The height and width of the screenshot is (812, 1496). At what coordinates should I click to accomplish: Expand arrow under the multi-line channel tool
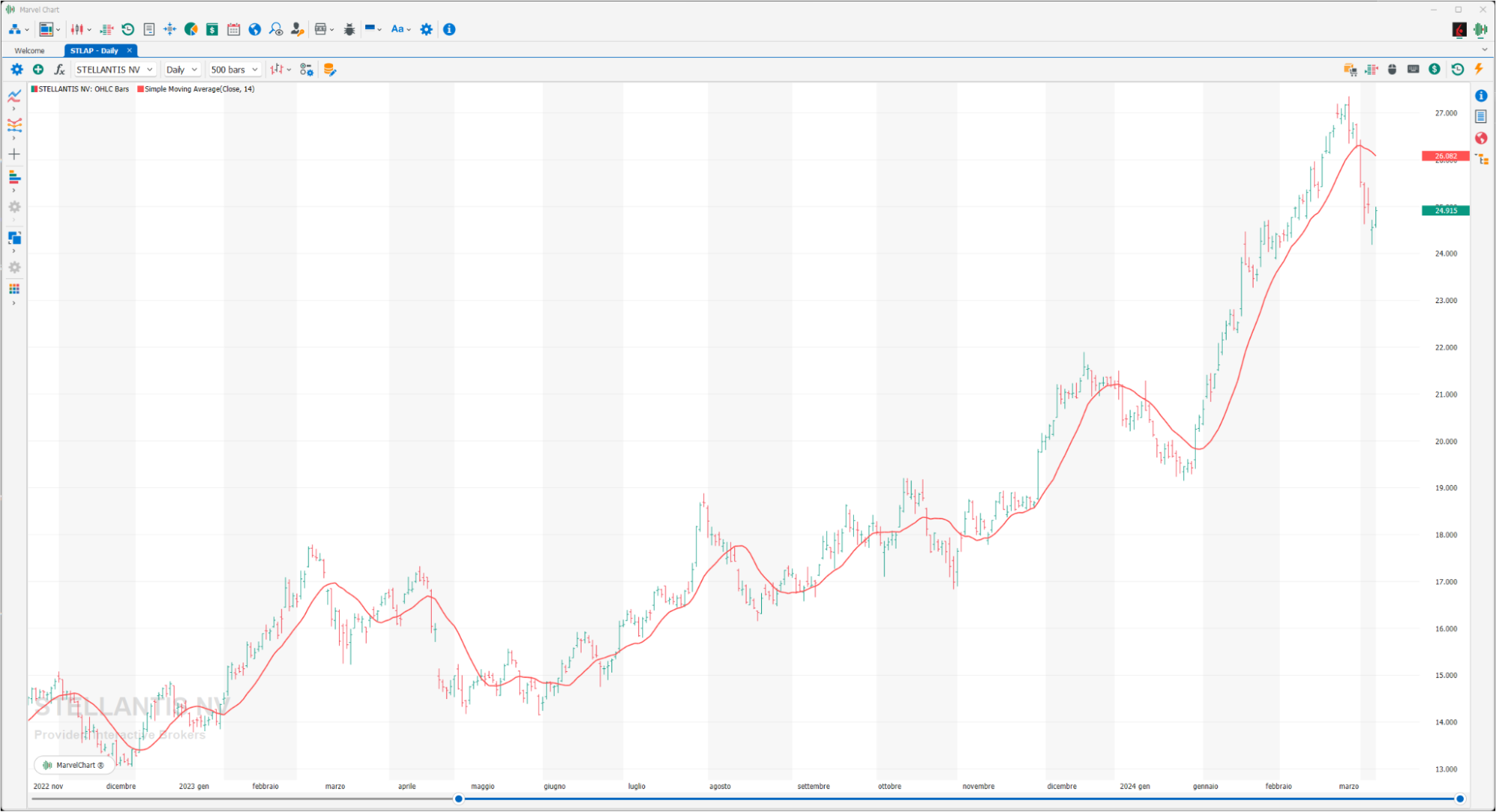pyautogui.click(x=13, y=138)
